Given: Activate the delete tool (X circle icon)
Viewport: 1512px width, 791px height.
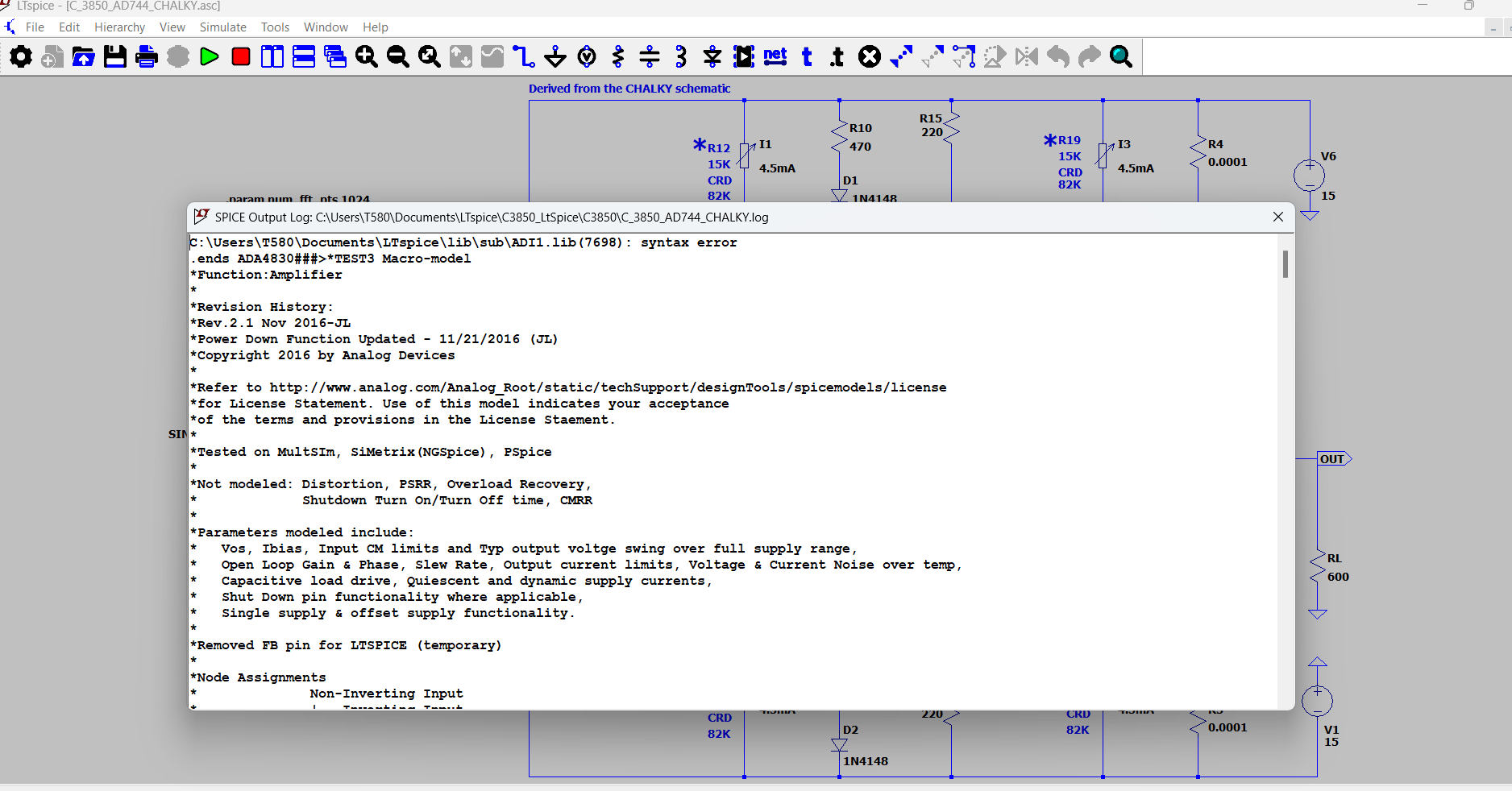Looking at the screenshot, I should (x=870, y=56).
